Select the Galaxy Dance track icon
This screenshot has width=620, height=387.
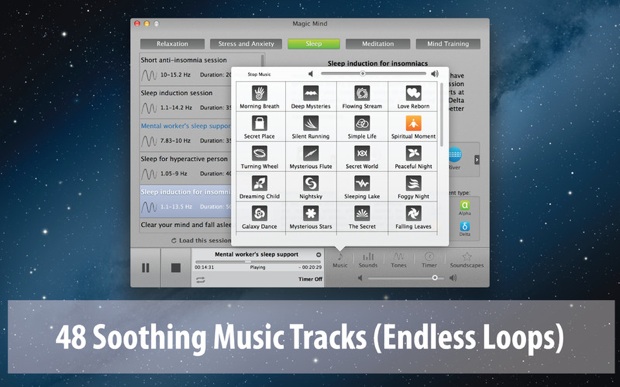pyautogui.click(x=259, y=213)
